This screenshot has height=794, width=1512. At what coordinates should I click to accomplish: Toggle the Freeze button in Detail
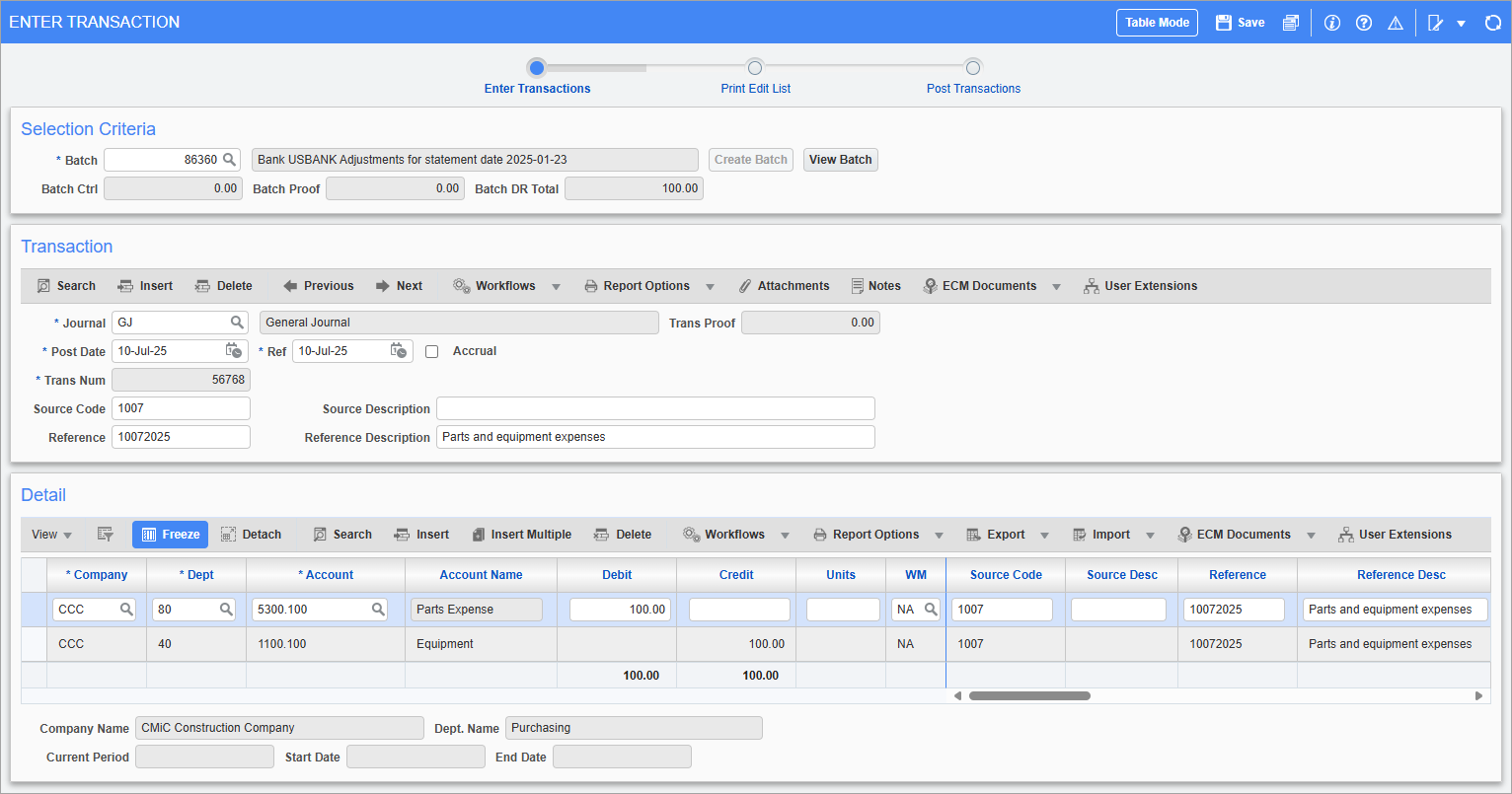point(170,535)
